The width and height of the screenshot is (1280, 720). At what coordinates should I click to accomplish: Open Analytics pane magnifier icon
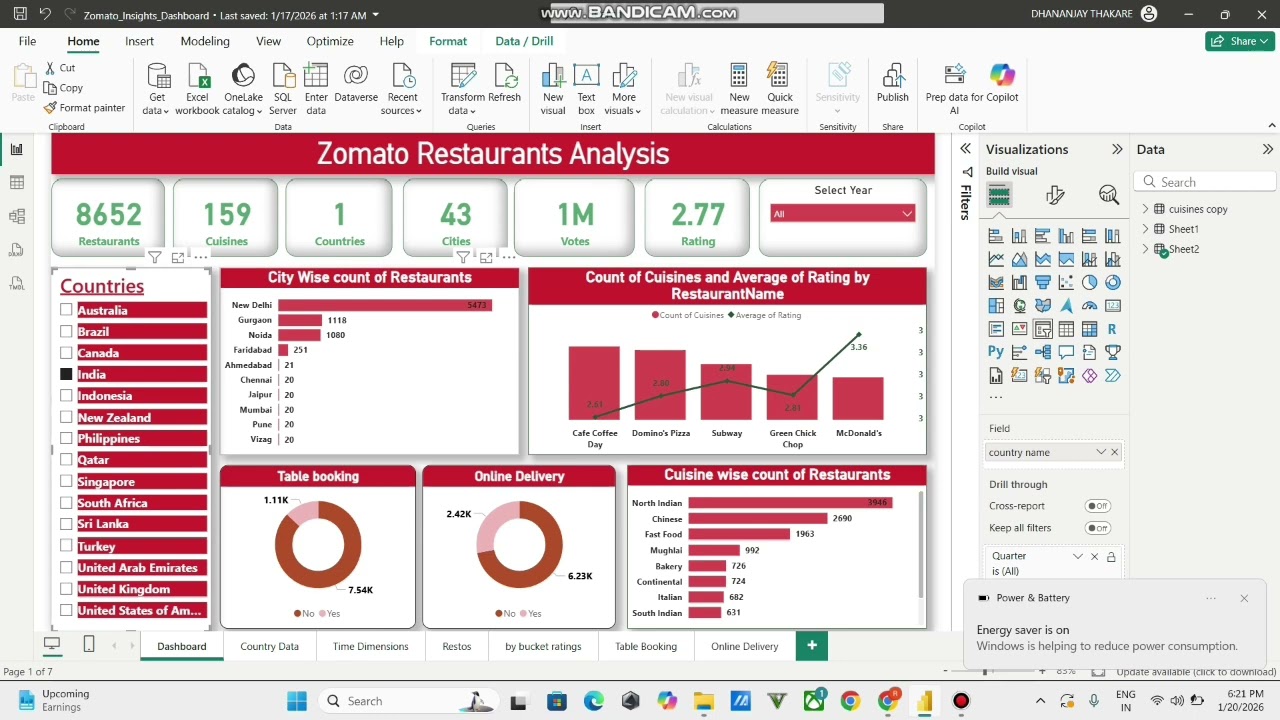tap(1108, 195)
